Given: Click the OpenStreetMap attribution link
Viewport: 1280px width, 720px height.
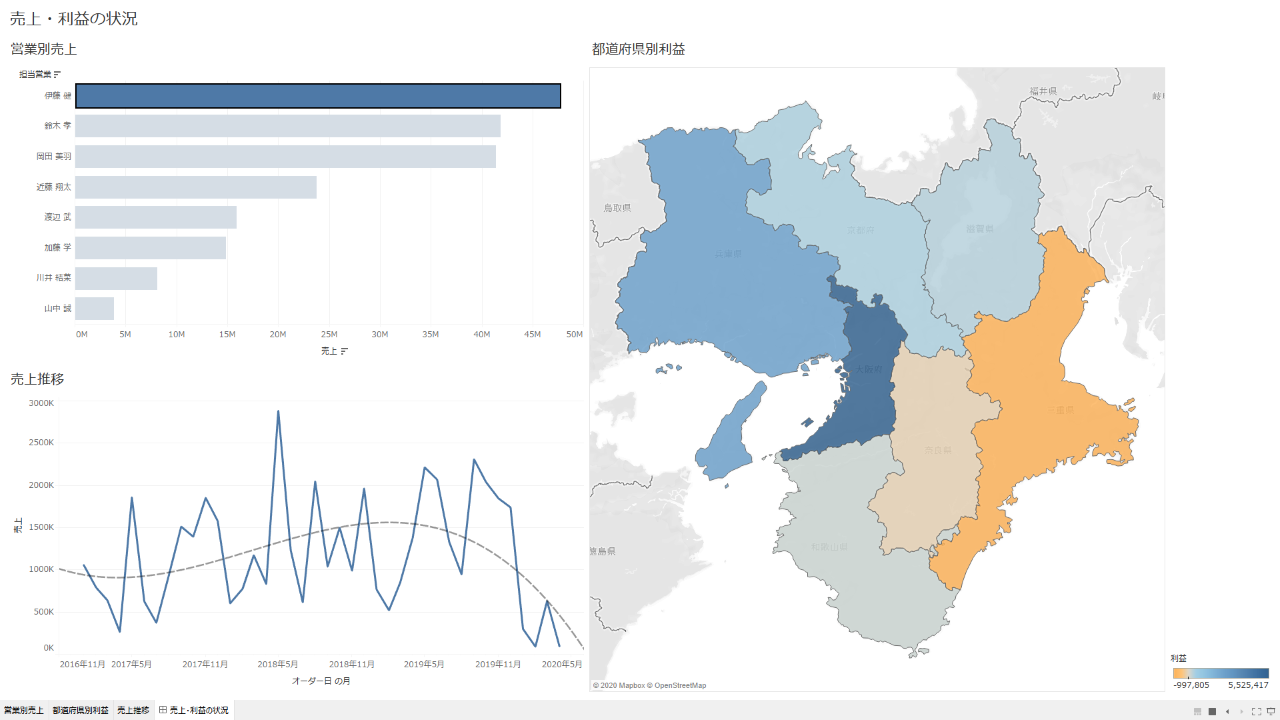Looking at the screenshot, I should point(680,685).
